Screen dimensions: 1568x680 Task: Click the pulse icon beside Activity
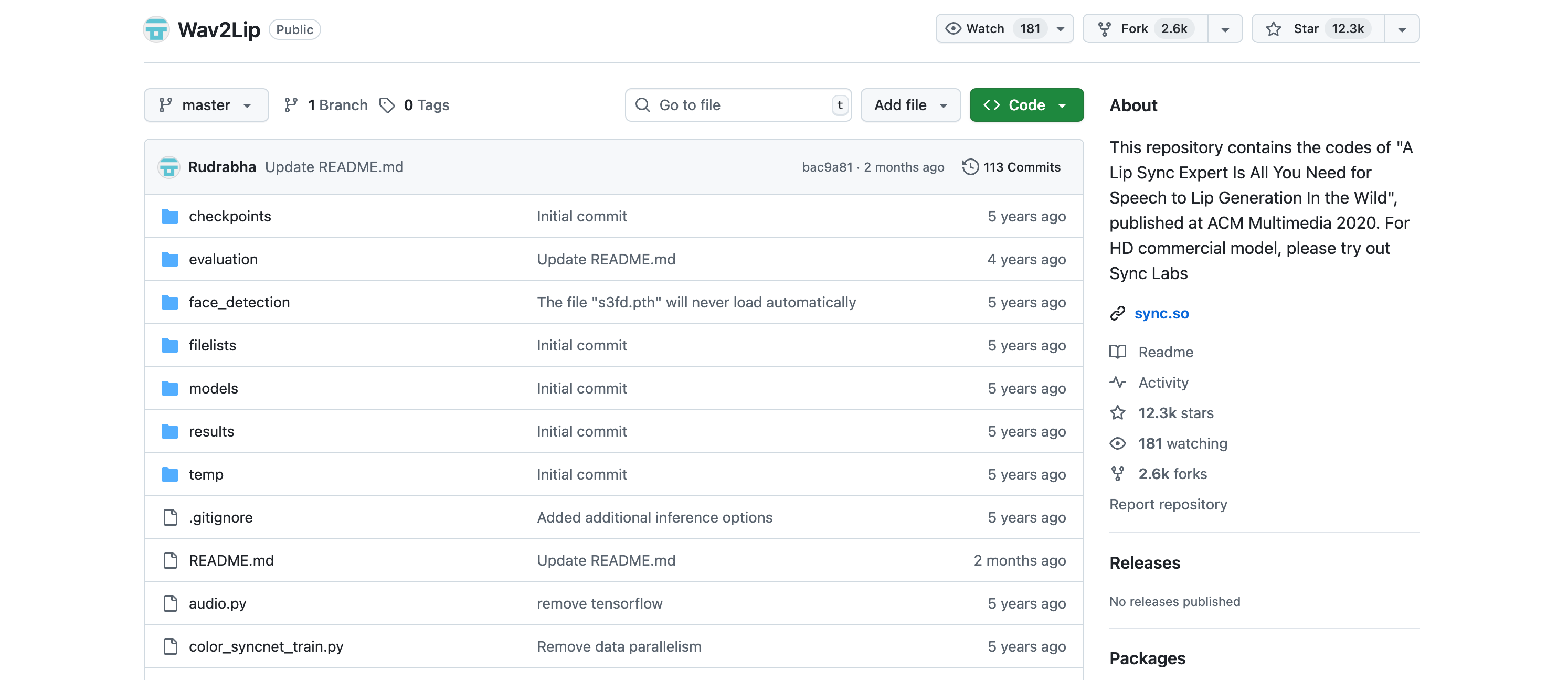point(1118,382)
